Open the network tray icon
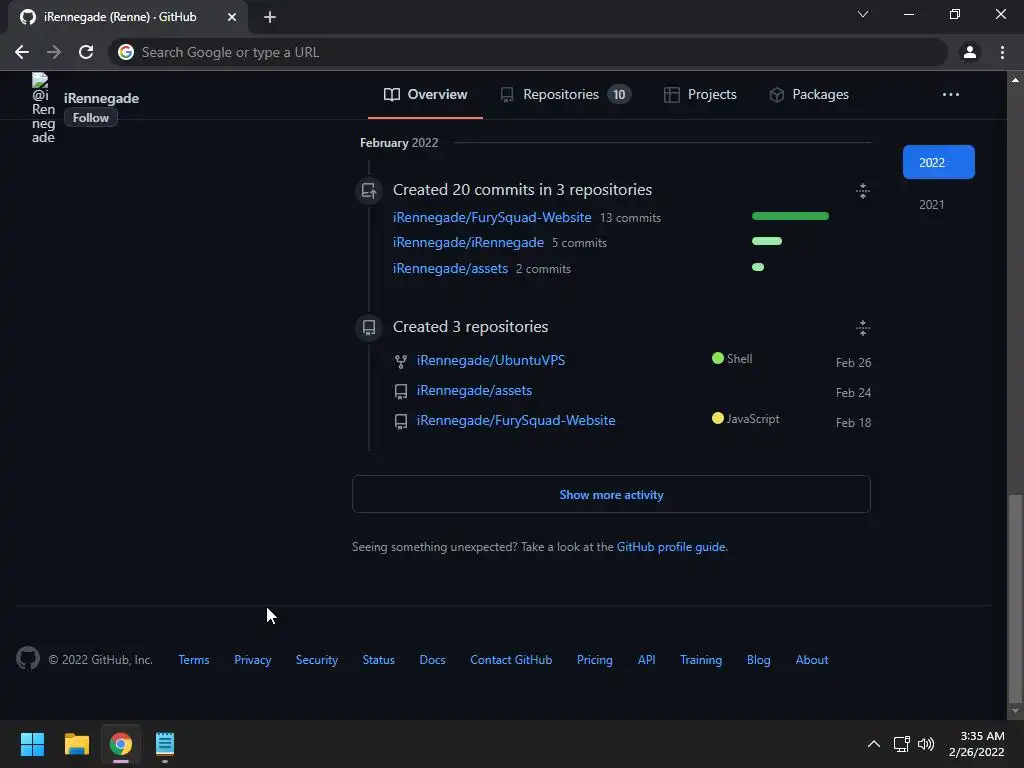 pyautogui.click(x=902, y=744)
